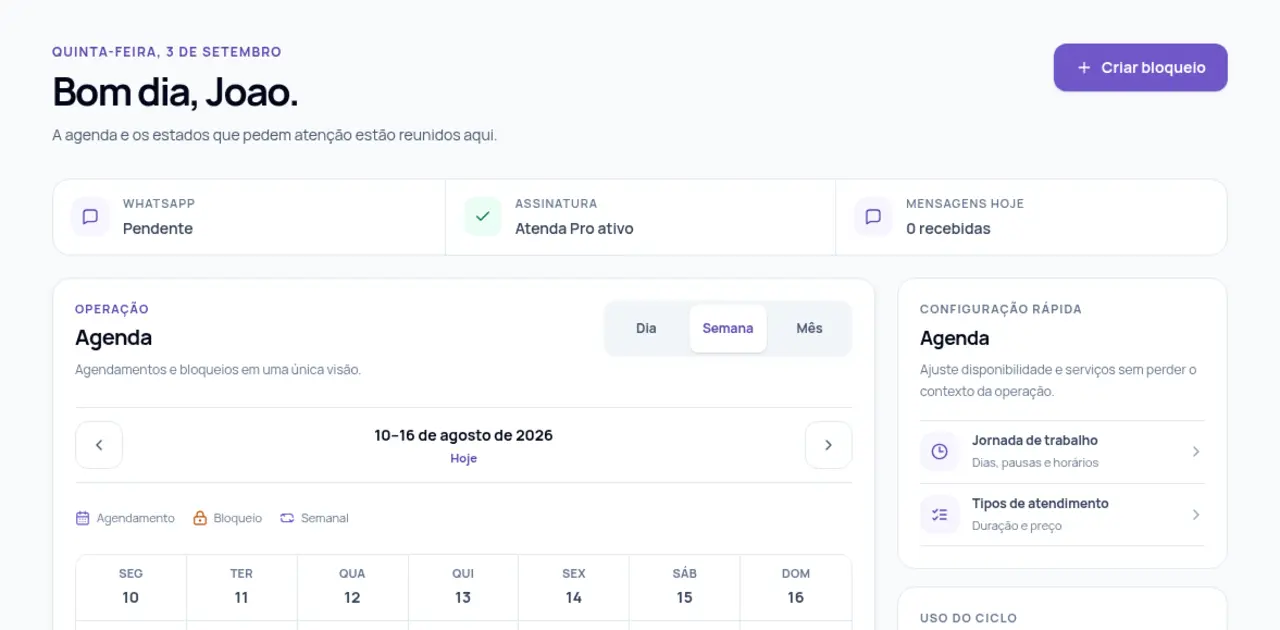Go to next week arrow
Image resolution: width=1280 pixels, height=630 pixels.
[828, 445]
